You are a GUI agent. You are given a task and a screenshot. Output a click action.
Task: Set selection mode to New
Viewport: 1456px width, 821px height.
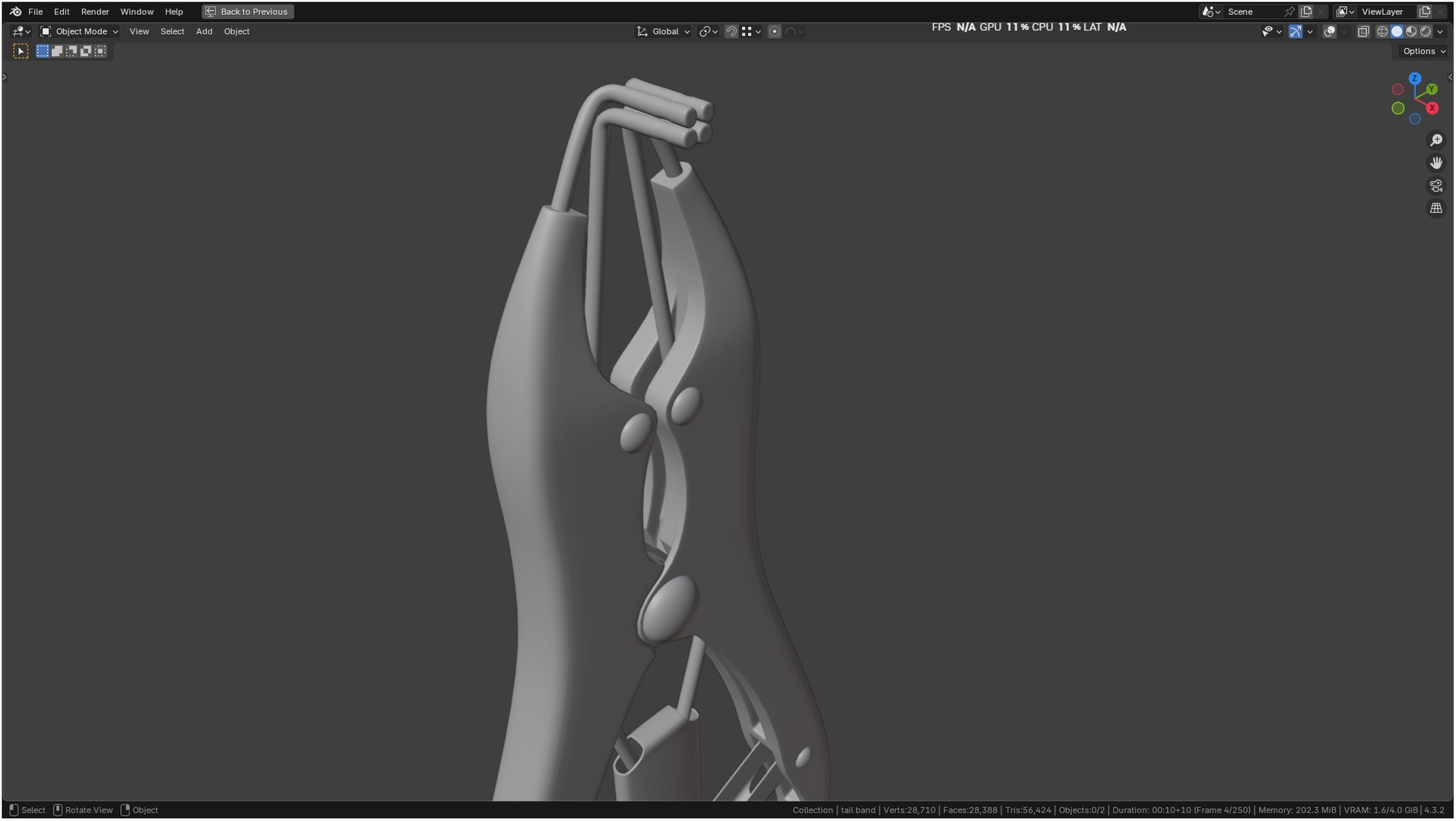(x=43, y=51)
